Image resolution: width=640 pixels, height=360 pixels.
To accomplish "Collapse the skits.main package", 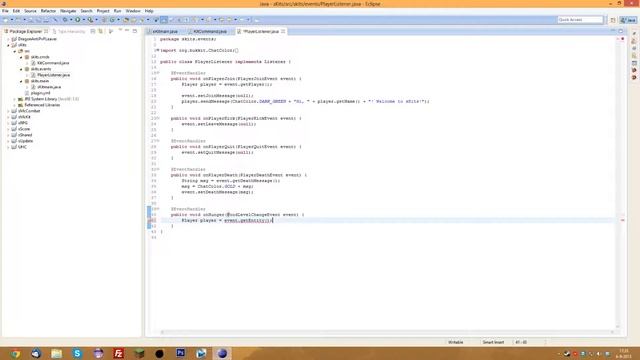I will coord(21,81).
